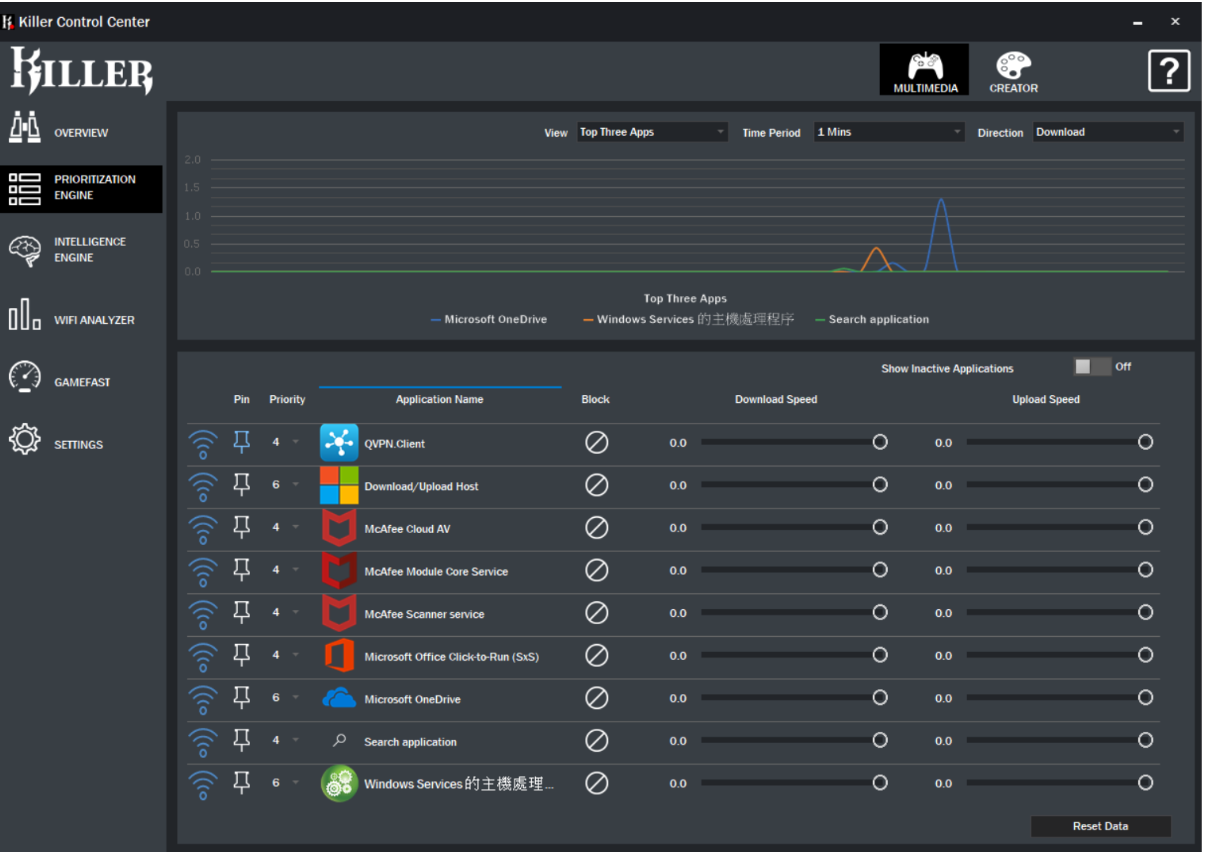1205x852 pixels.
Task: Change the priority value for Microsoft Office Click-to-Run
Action: (x=285, y=655)
